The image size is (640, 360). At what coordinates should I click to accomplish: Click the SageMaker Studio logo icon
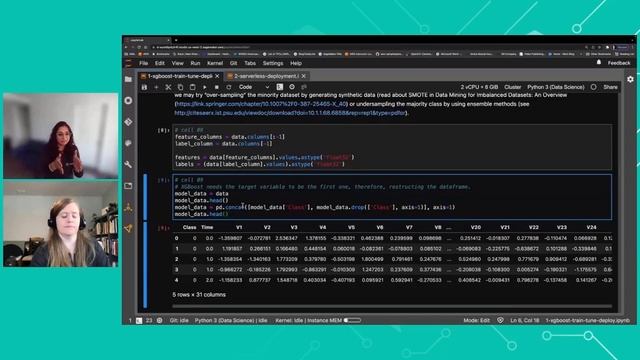point(129,63)
